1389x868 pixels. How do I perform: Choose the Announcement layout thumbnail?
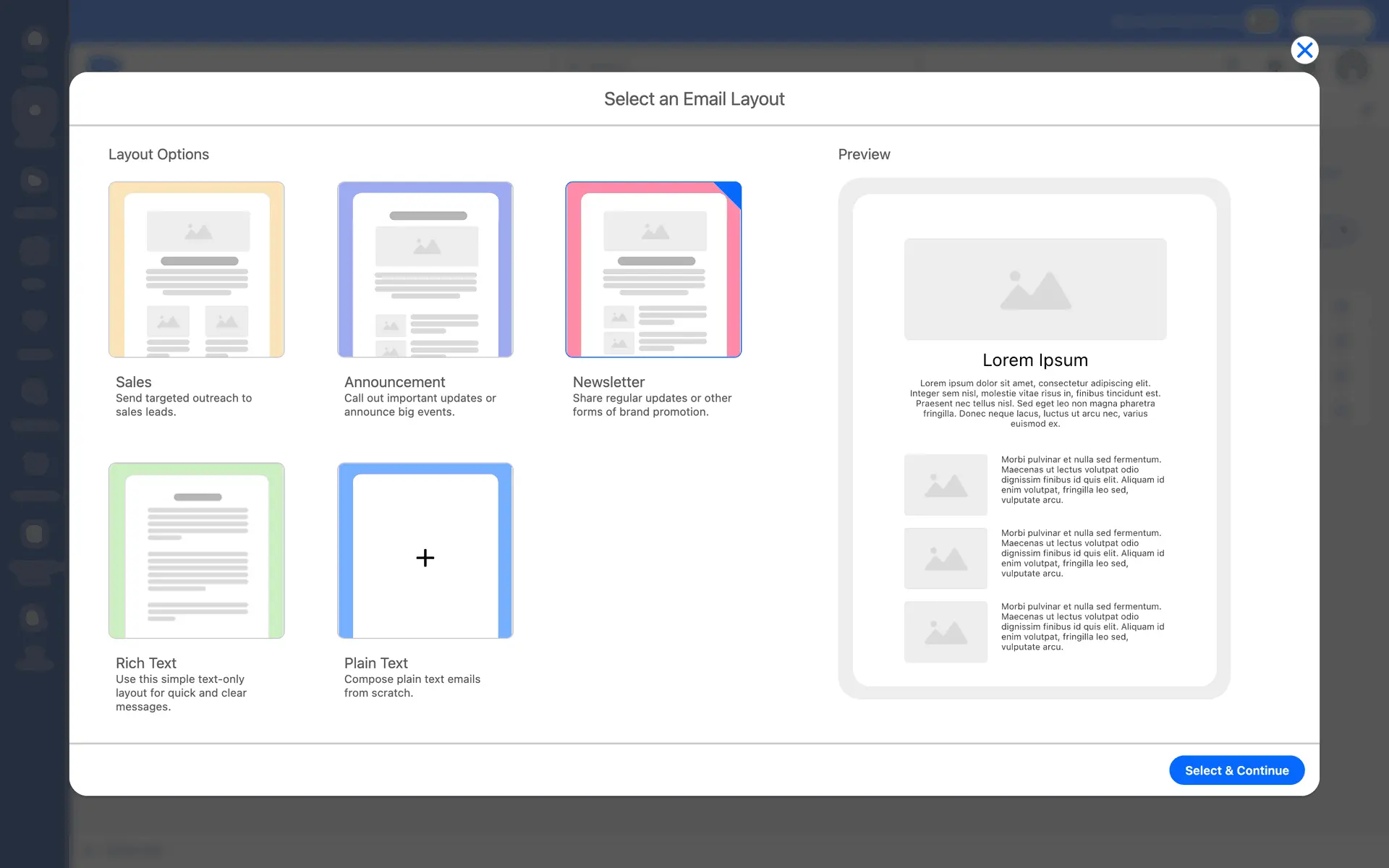425,269
